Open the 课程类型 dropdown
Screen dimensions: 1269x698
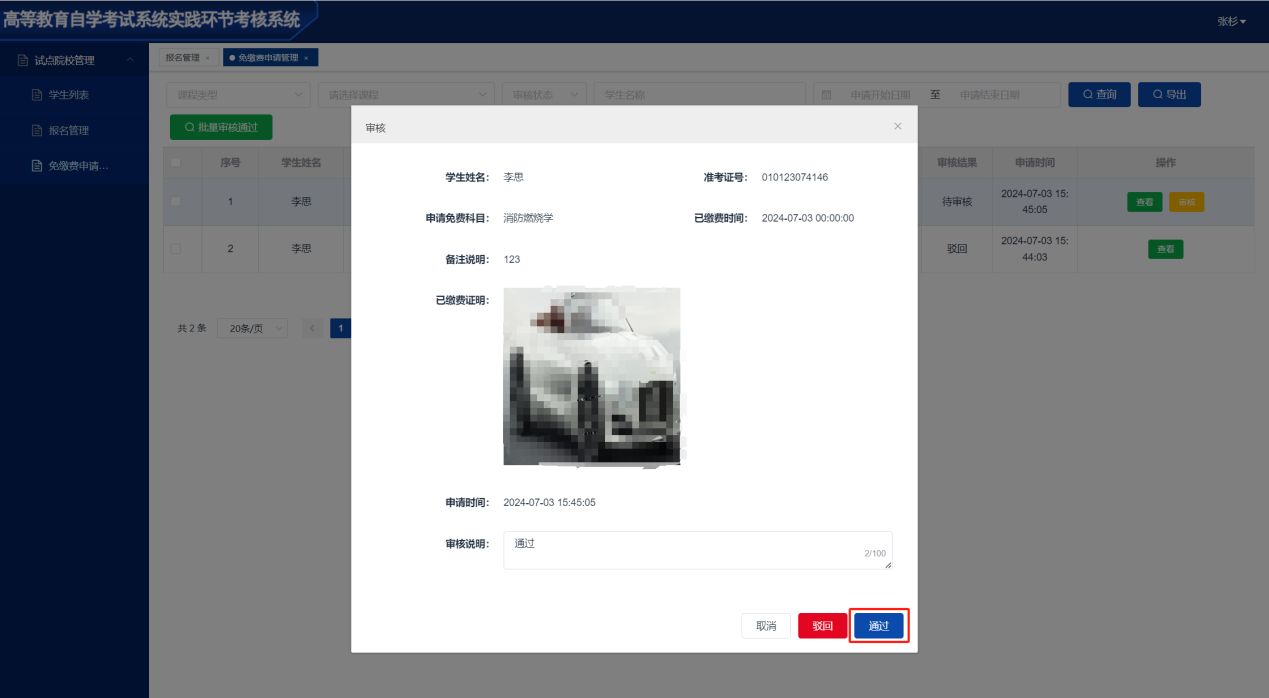[x=238, y=95]
